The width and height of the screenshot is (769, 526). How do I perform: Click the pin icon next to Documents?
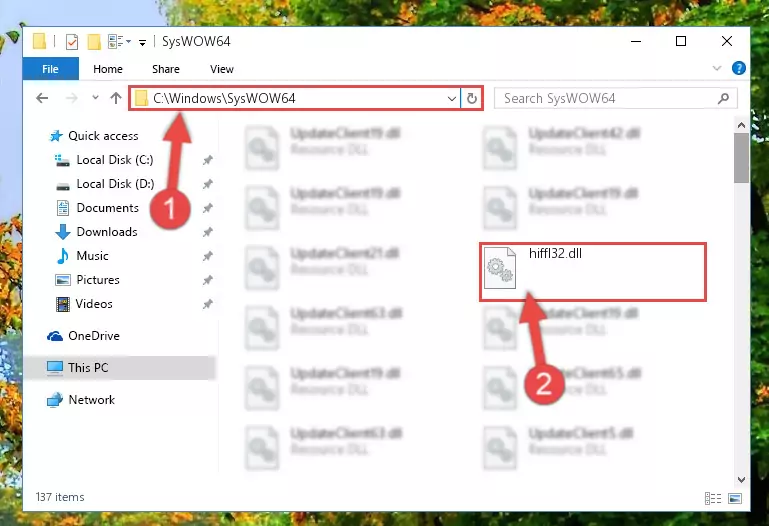[x=208, y=208]
